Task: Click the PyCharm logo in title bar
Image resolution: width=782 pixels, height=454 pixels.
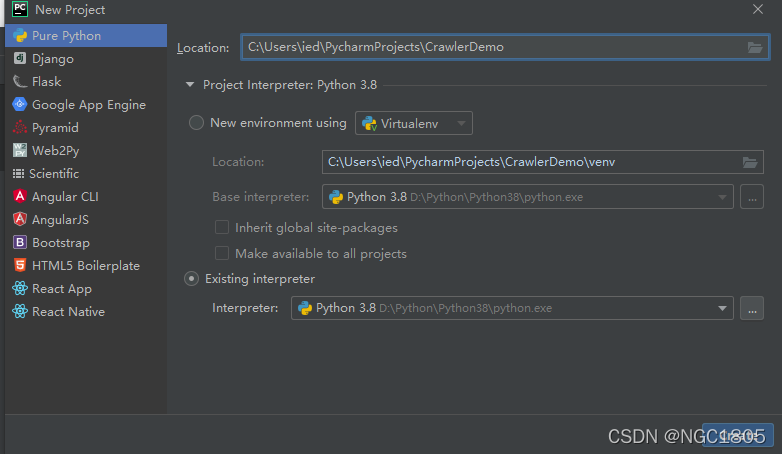Action: pyautogui.click(x=19, y=9)
